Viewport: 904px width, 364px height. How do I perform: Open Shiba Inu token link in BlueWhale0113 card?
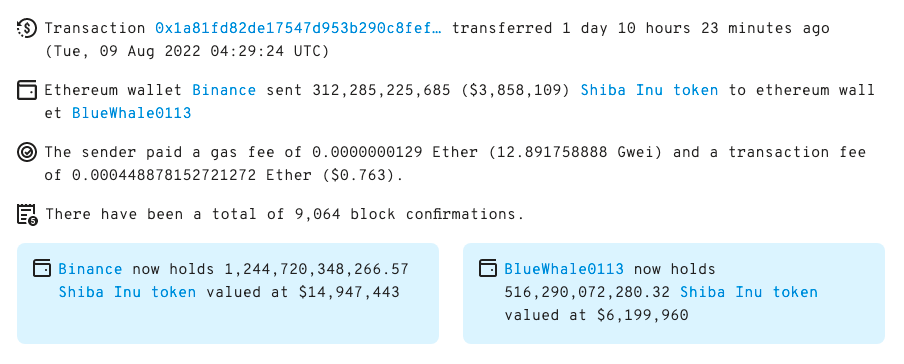point(749,292)
